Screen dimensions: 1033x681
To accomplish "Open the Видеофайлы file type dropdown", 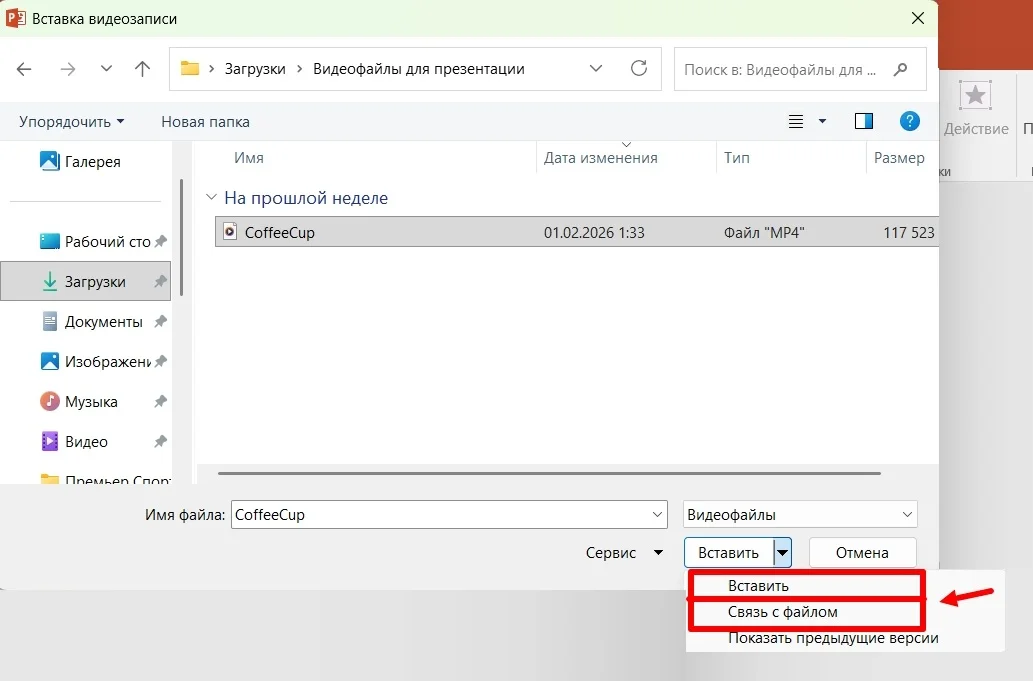I will pyautogui.click(x=799, y=515).
